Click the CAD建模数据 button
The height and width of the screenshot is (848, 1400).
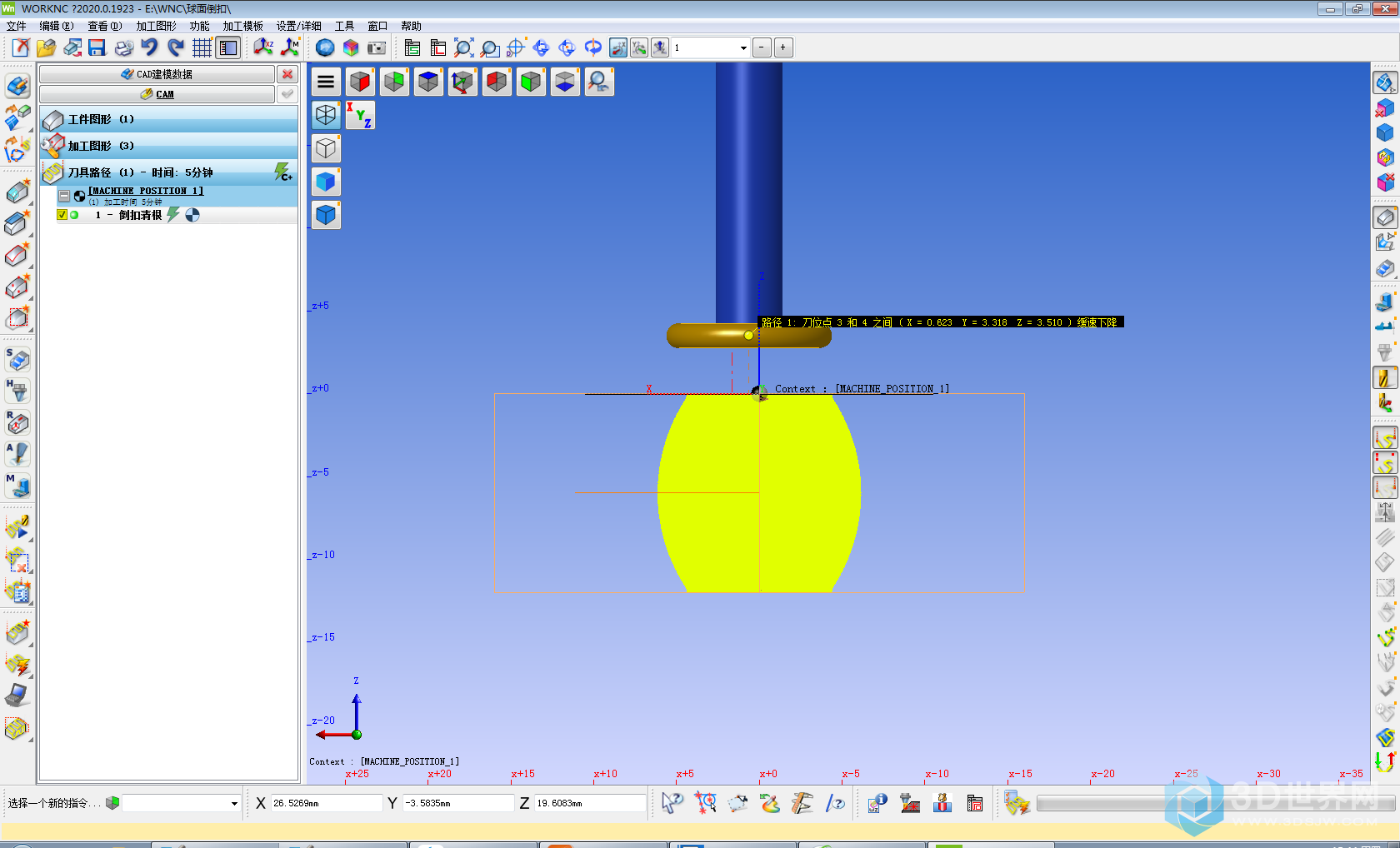click(x=157, y=74)
